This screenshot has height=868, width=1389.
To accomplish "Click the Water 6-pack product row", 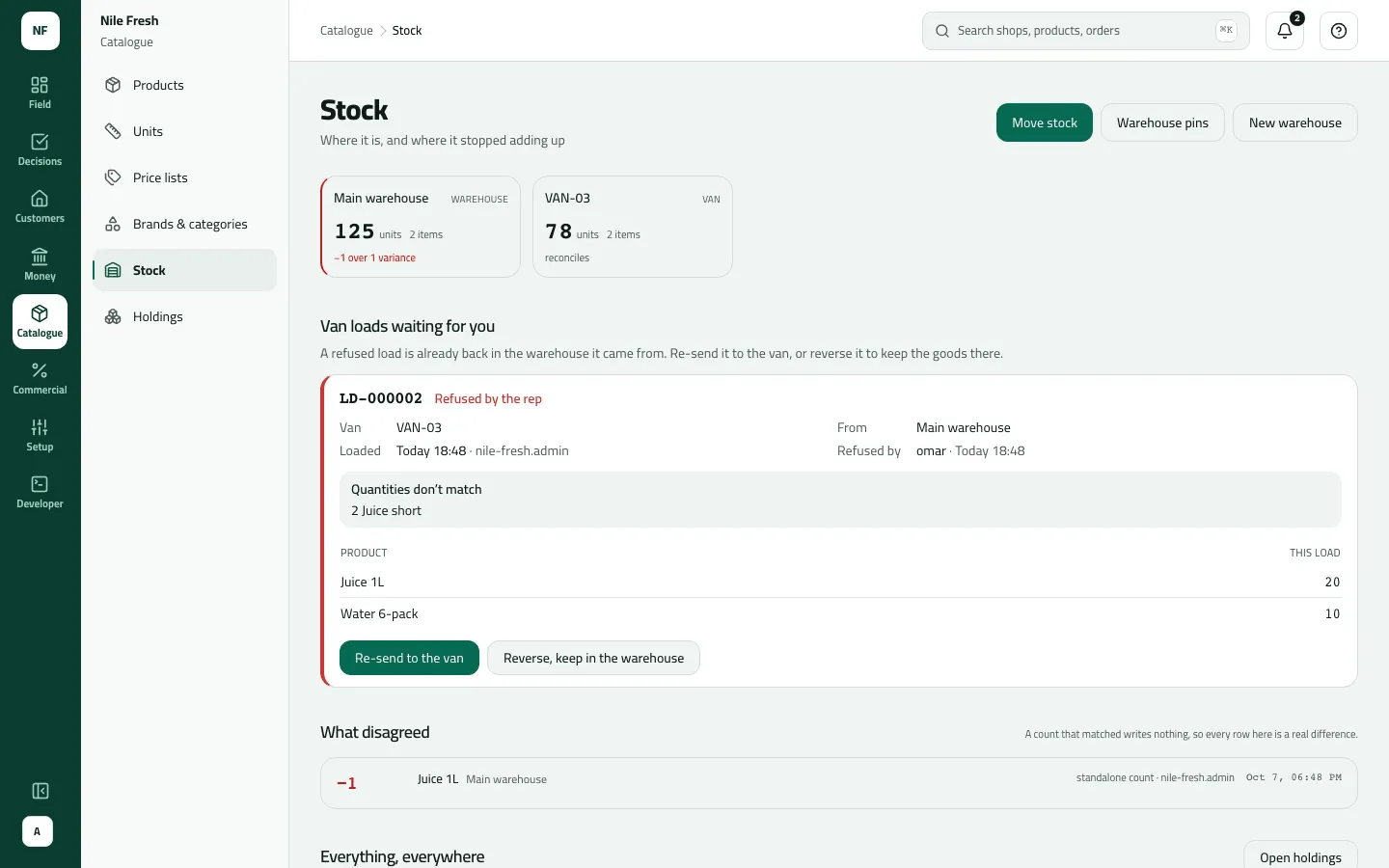I will pos(840,613).
